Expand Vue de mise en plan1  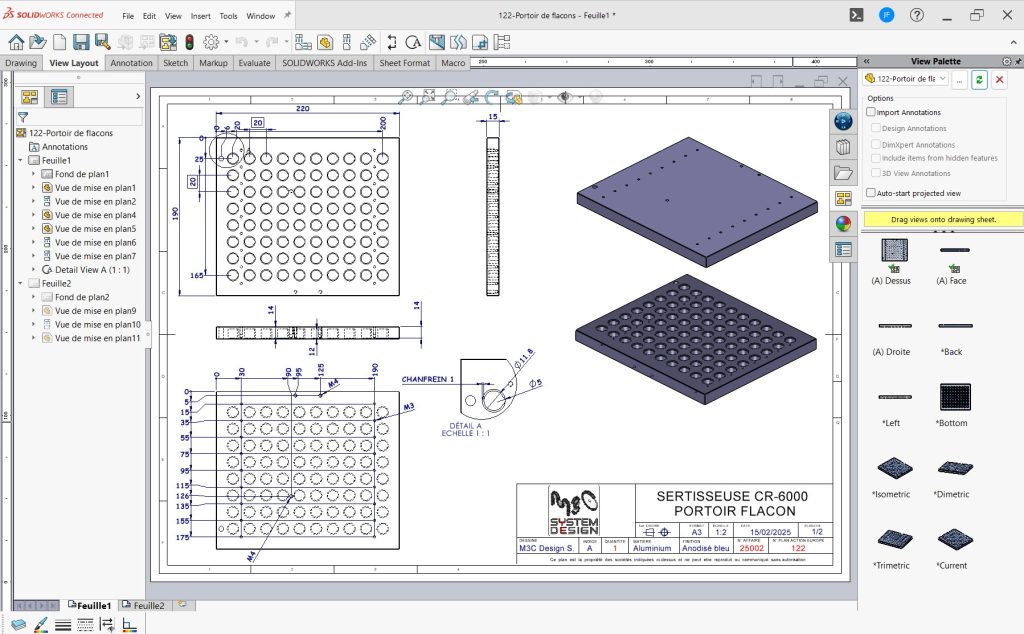[x=33, y=188]
